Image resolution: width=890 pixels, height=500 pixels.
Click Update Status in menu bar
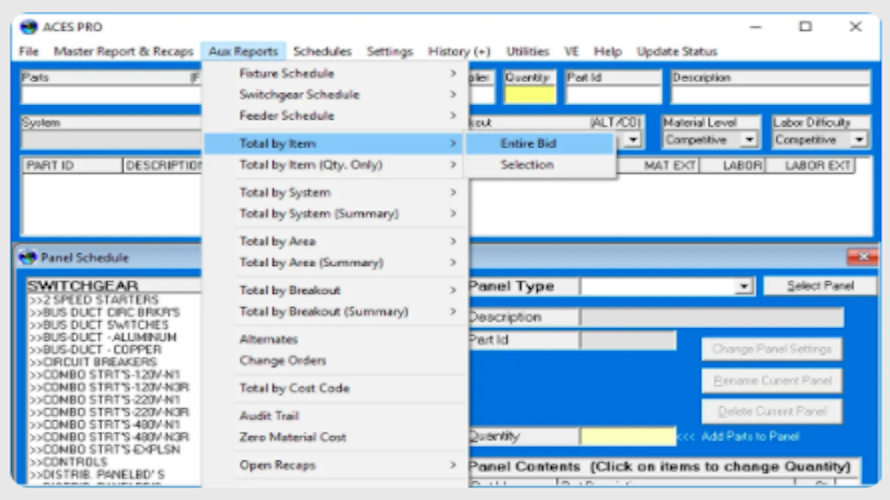(x=677, y=52)
